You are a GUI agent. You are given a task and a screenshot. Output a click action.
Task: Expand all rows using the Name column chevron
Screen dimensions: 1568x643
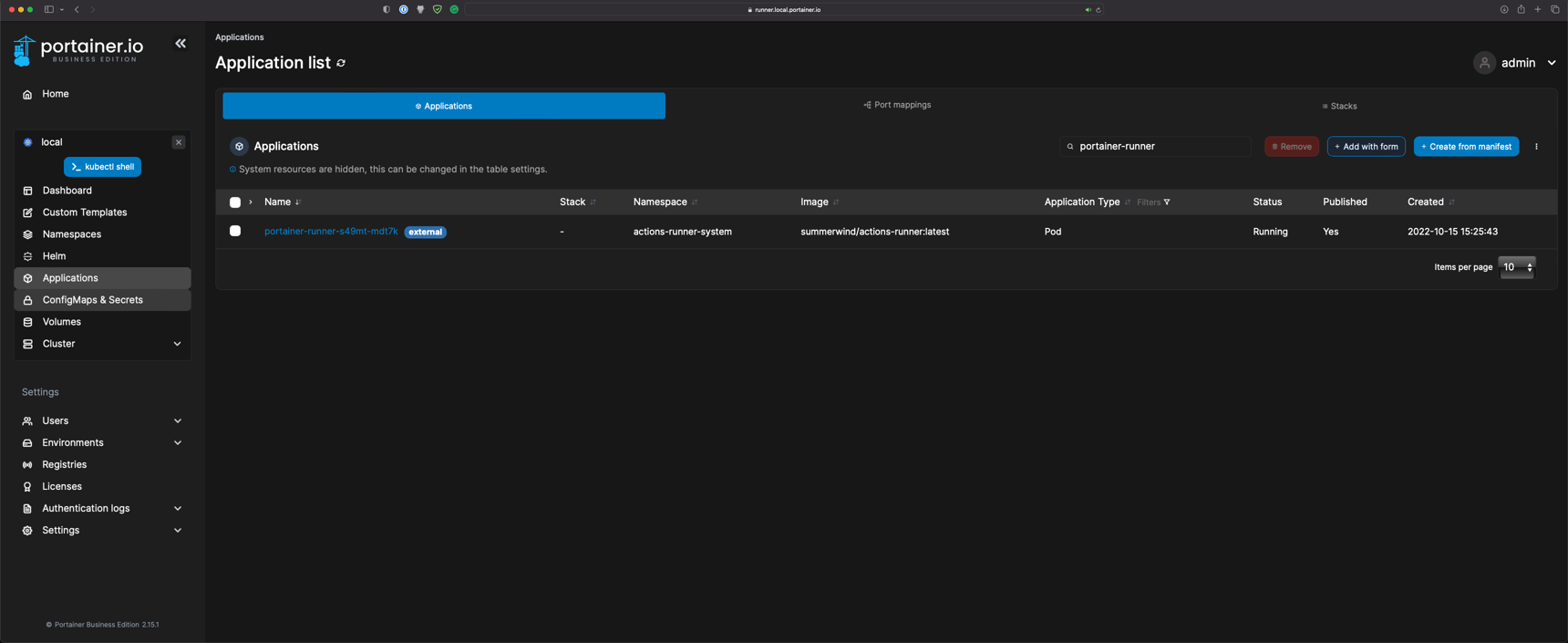(251, 202)
